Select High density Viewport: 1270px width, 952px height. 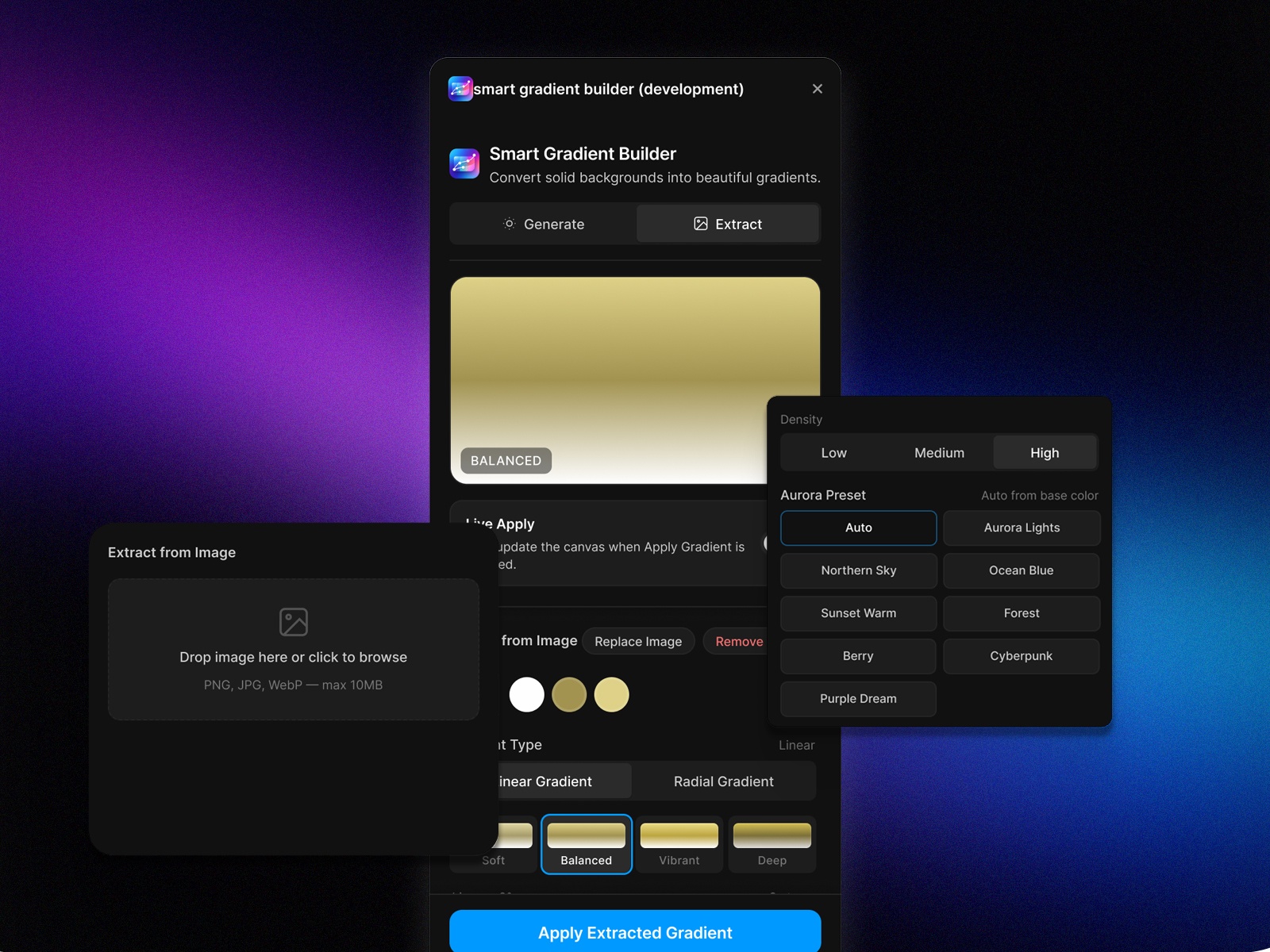pos(1045,452)
